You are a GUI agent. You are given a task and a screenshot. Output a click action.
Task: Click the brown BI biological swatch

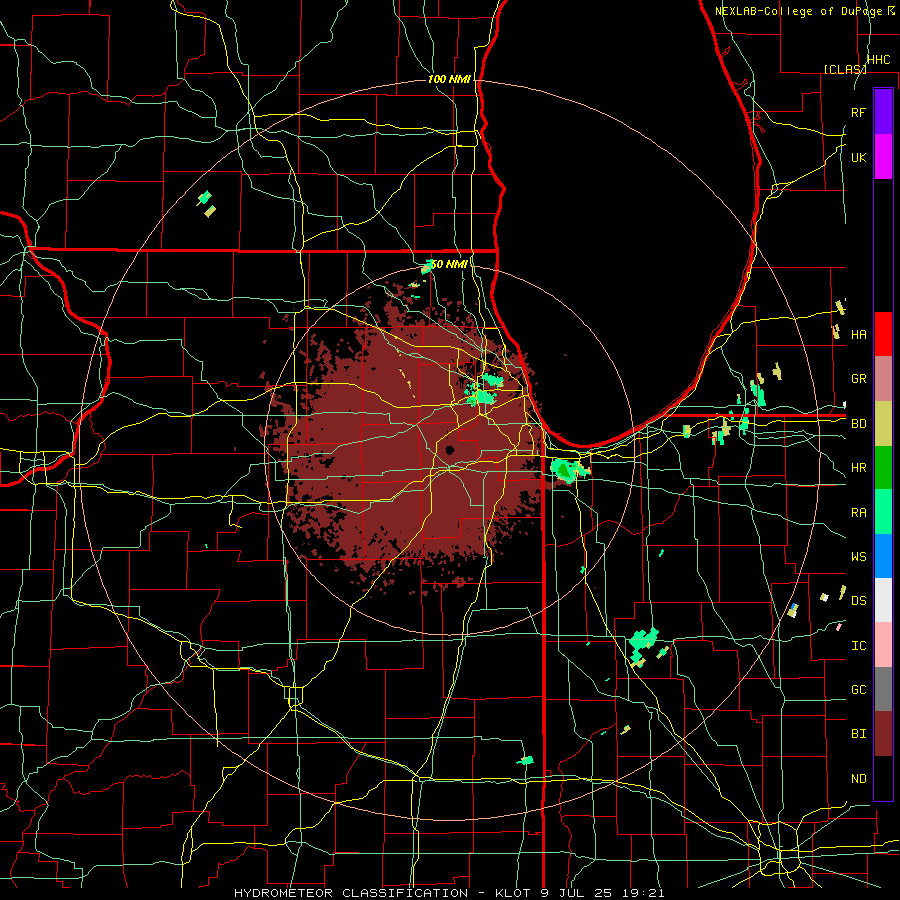tap(883, 734)
